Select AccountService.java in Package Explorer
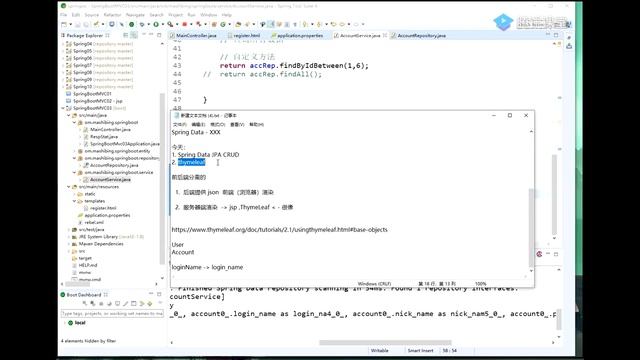Screen dimensions: 640x360 (110, 180)
